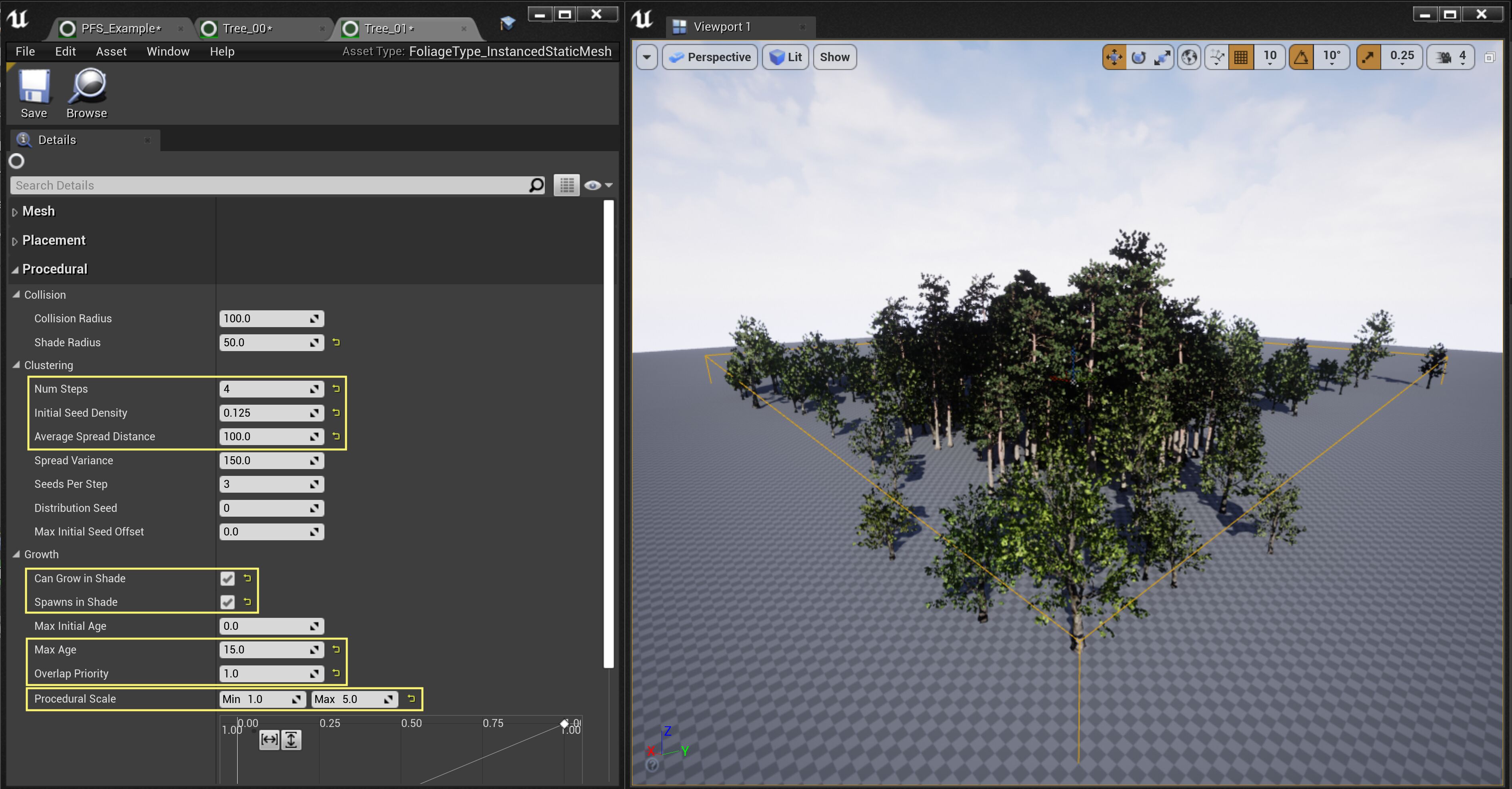Image resolution: width=1512 pixels, height=789 pixels.
Task: Maximize or restore the viewport icon
Action: (x=1489, y=57)
